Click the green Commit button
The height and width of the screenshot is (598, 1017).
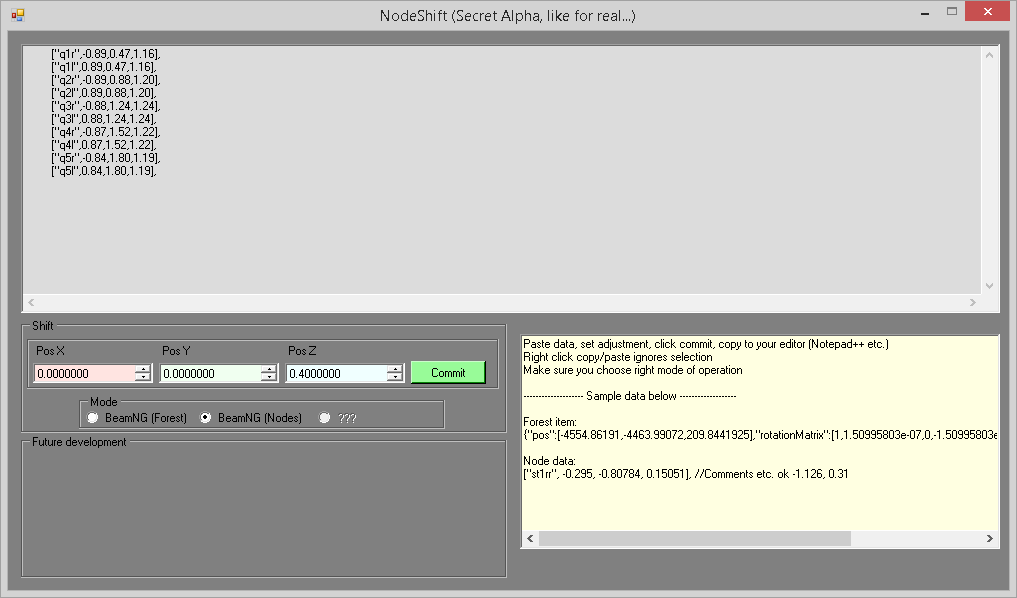[448, 373]
